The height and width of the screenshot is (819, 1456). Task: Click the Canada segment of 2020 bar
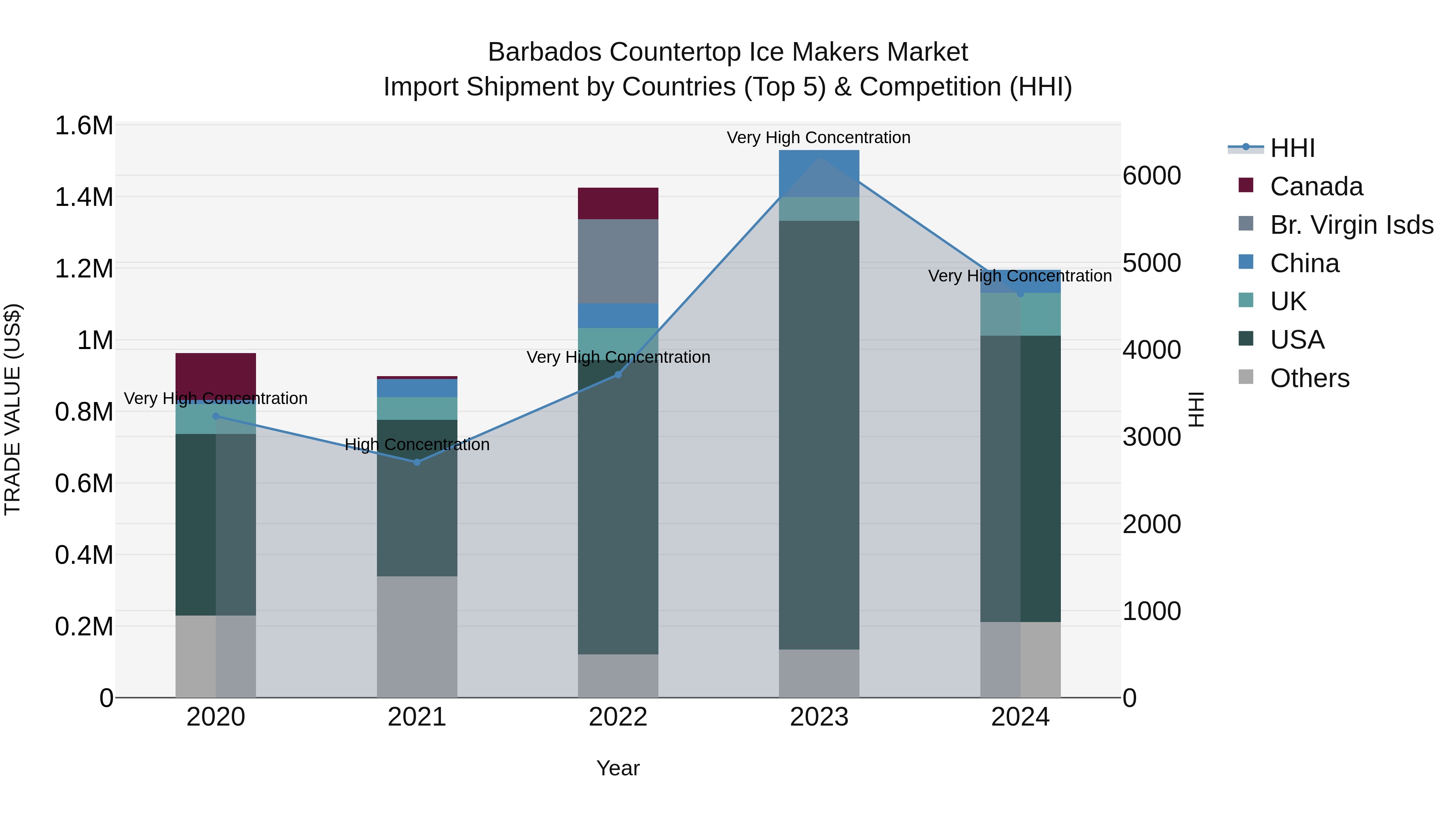pos(216,377)
